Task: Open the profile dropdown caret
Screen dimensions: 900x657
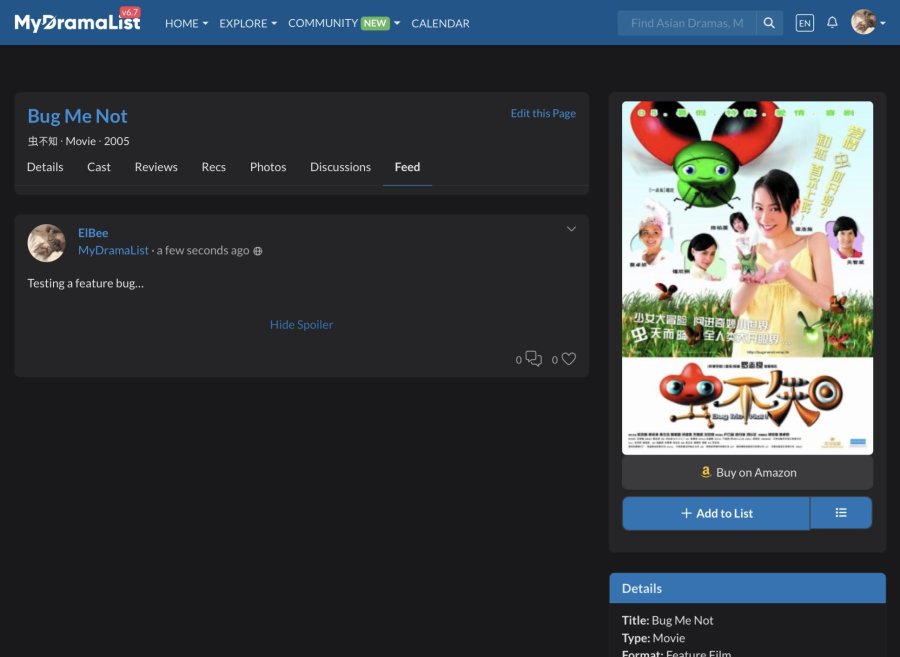Action: pyautogui.click(x=883, y=24)
